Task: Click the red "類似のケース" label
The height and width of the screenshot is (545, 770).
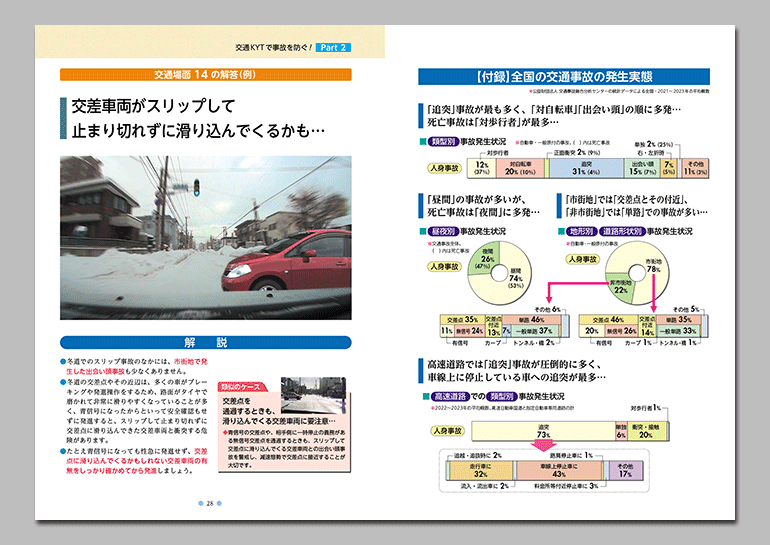Action: (x=242, y=387)
